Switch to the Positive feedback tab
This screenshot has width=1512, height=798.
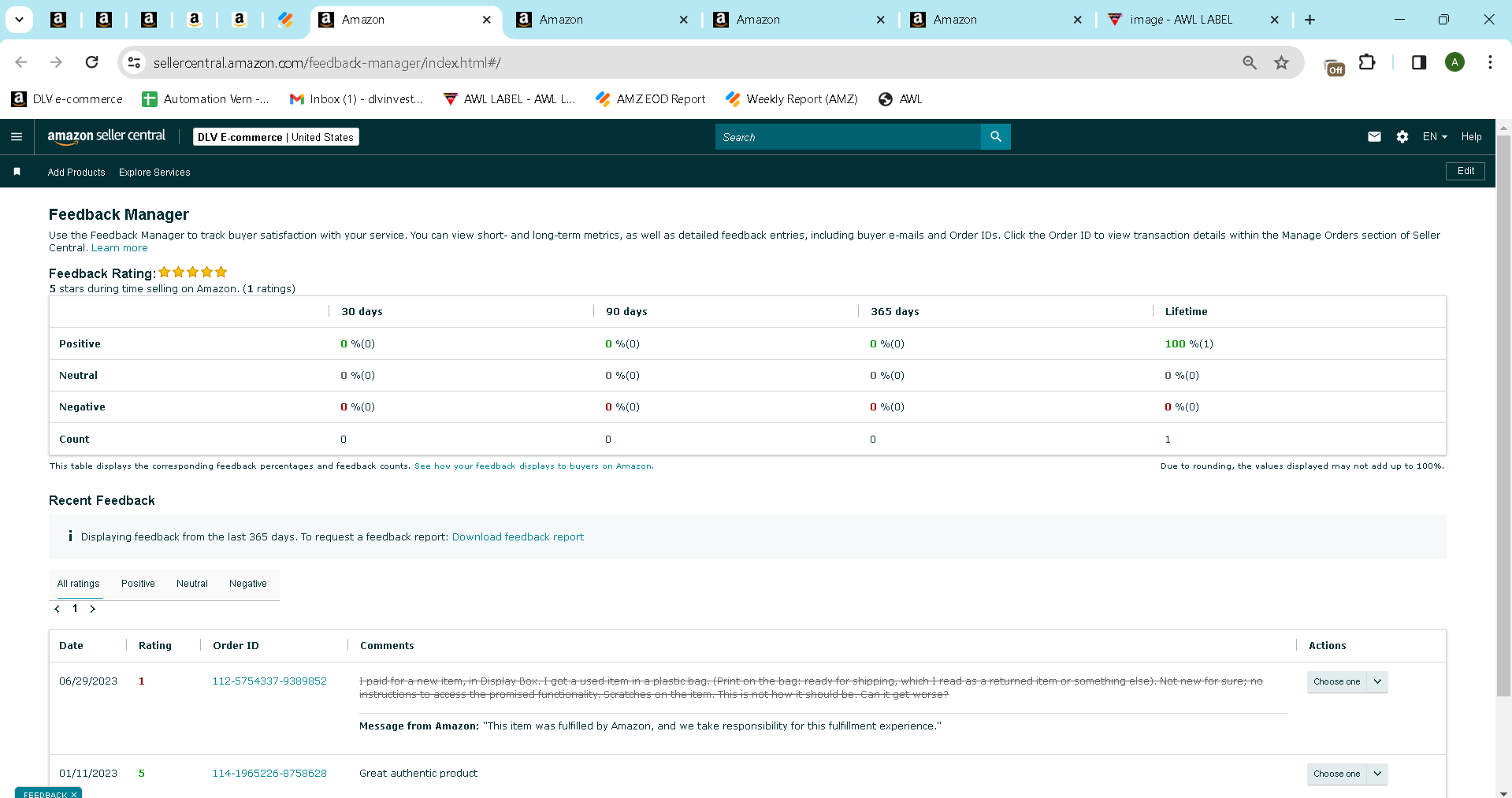[x=138, y=584]
